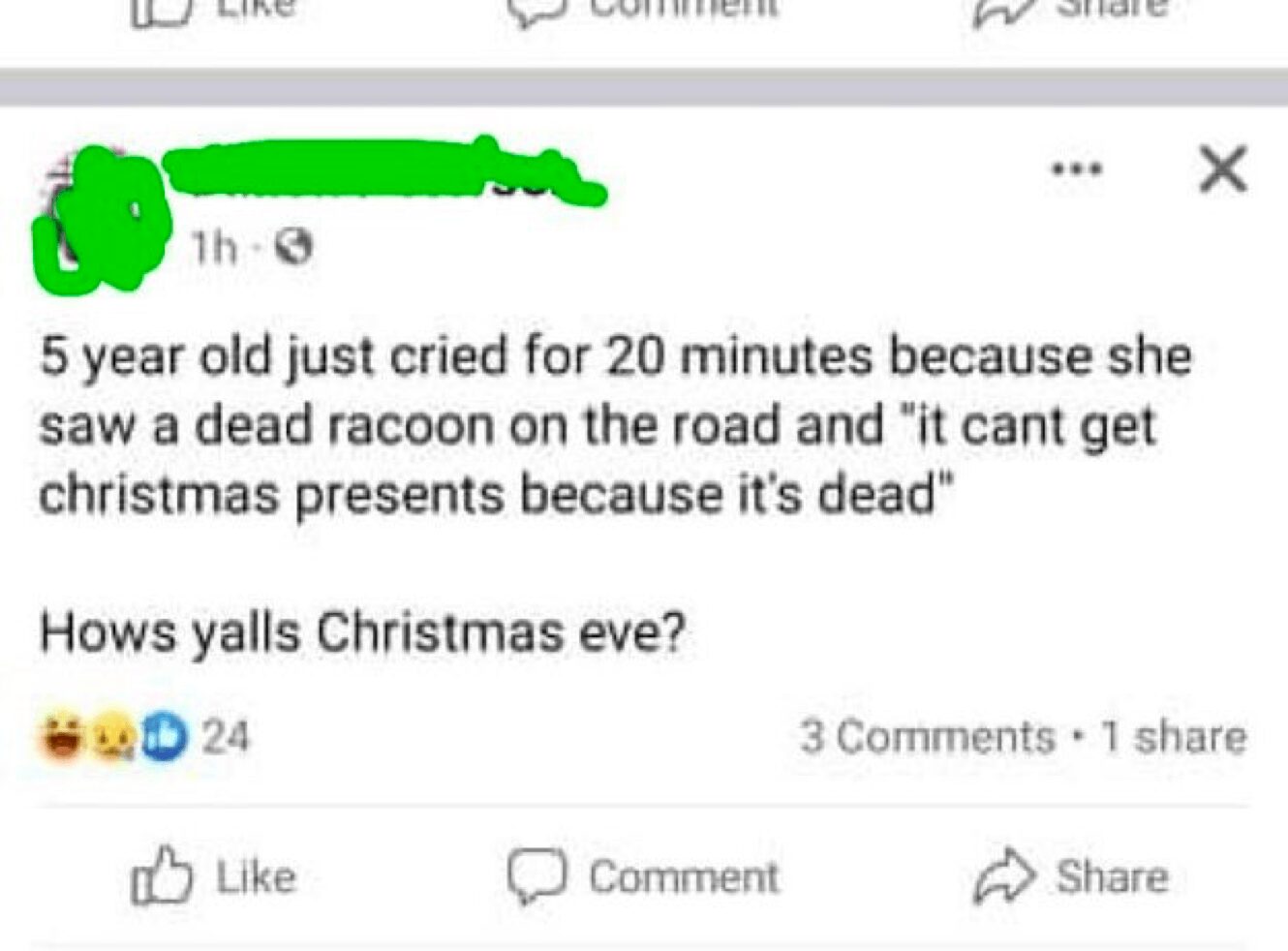
Task: Click the Share button of the upper post
Action: (1005, 10)
